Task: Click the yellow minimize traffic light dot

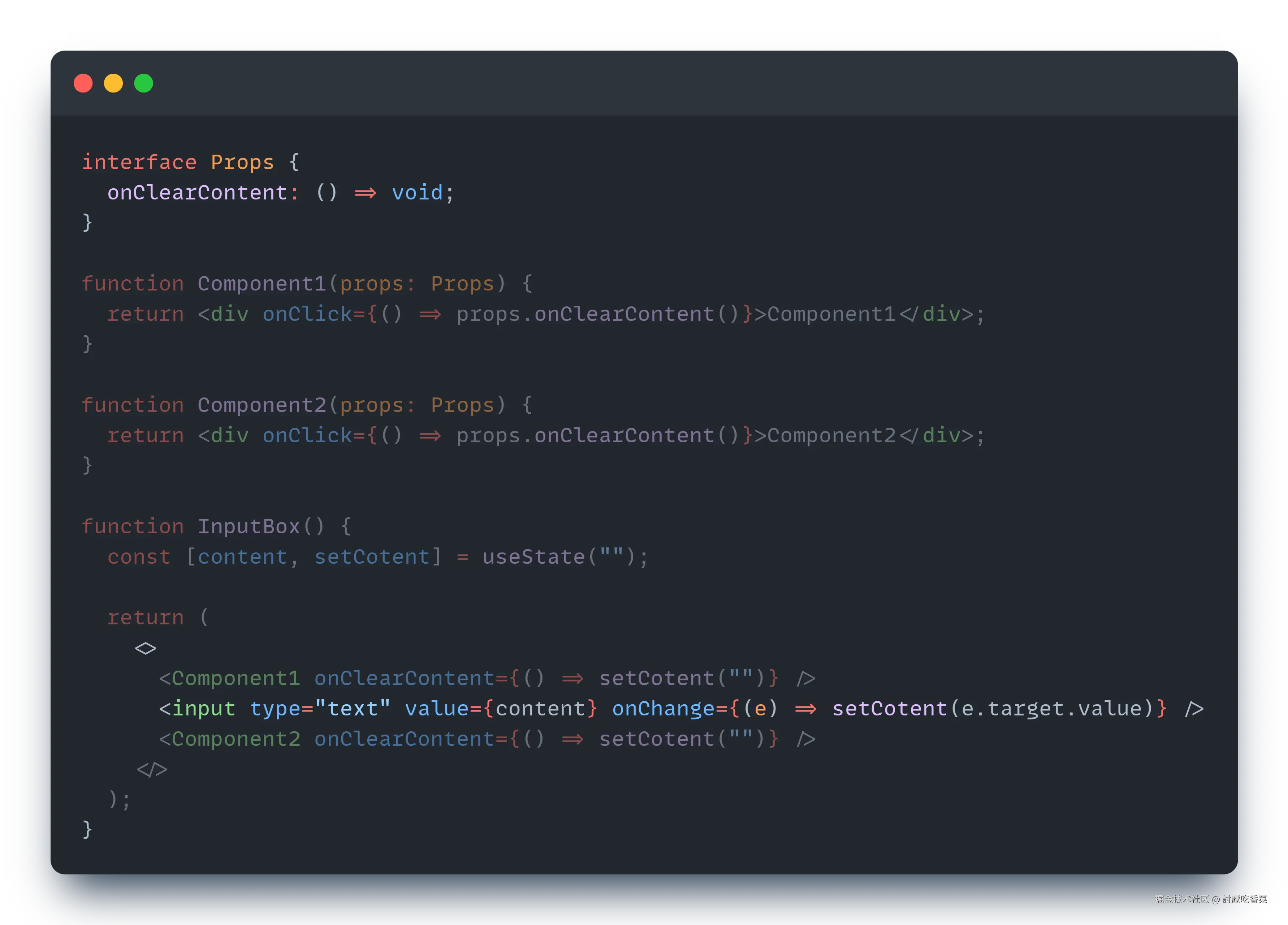Action: [x=113, y=83]
